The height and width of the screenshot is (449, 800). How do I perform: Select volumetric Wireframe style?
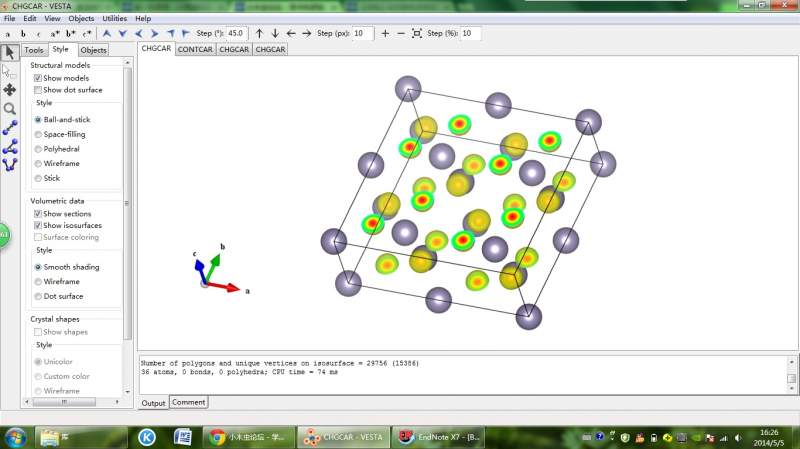[38, 282]
